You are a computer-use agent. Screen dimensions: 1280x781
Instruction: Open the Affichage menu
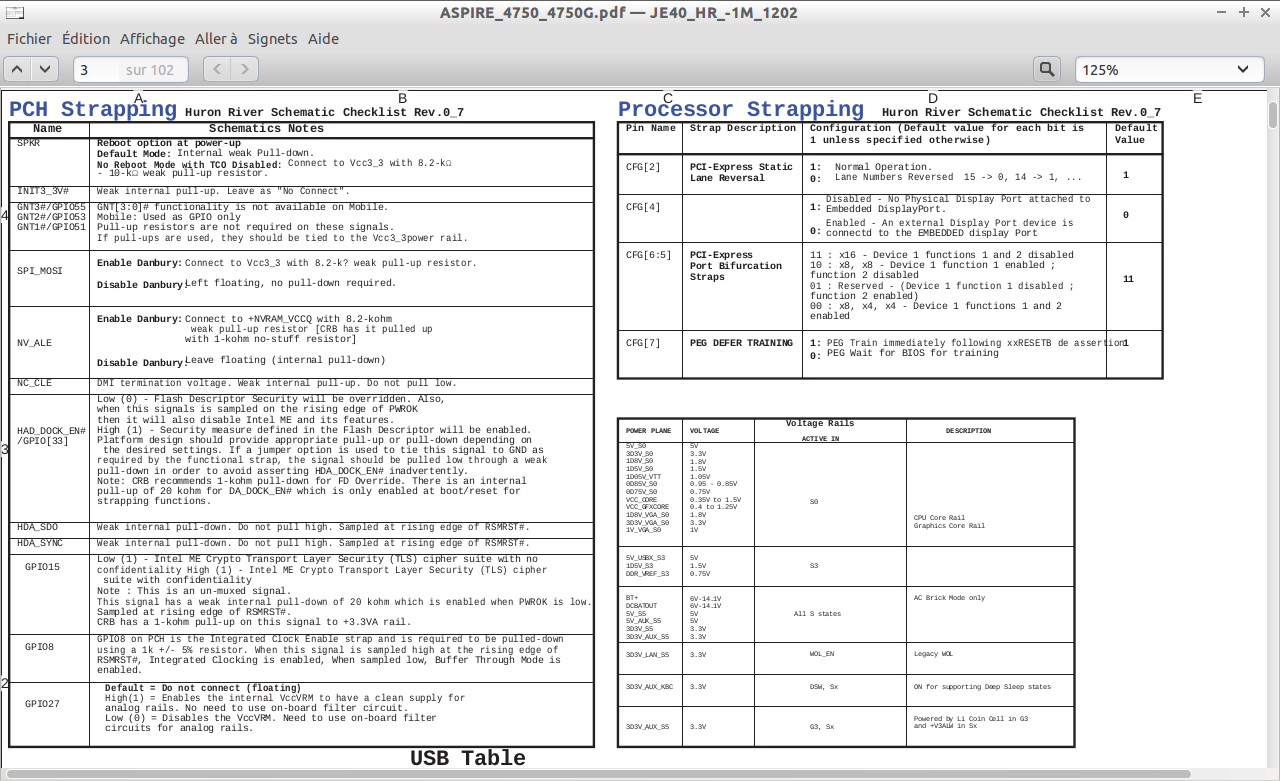pyautogui.click(x=152, y=39)
